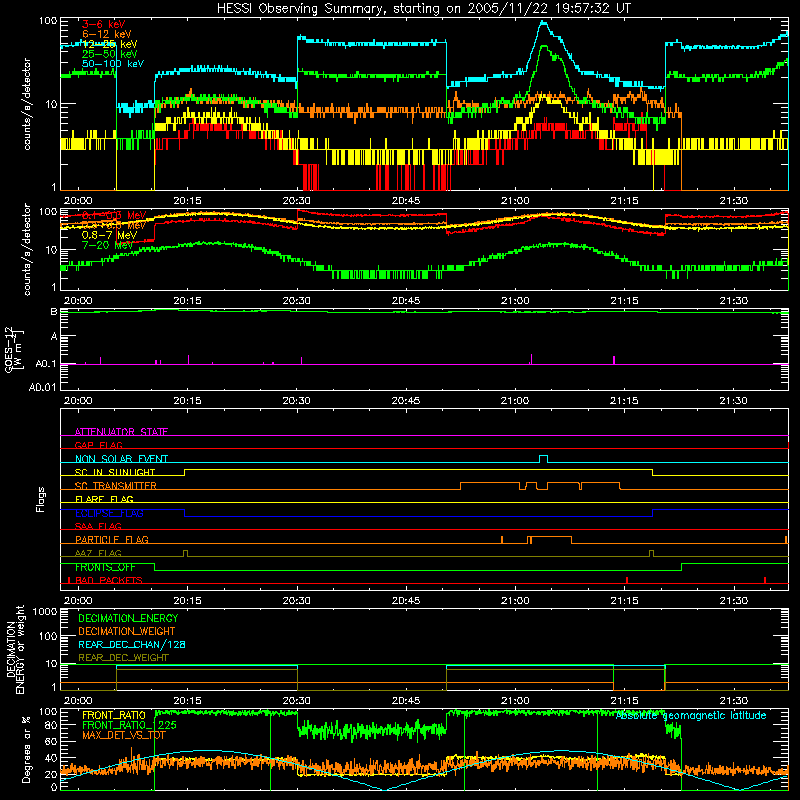Click the '60' tick on Degrees axis
This screenshot has height=800, width=800.
(51, 741)
